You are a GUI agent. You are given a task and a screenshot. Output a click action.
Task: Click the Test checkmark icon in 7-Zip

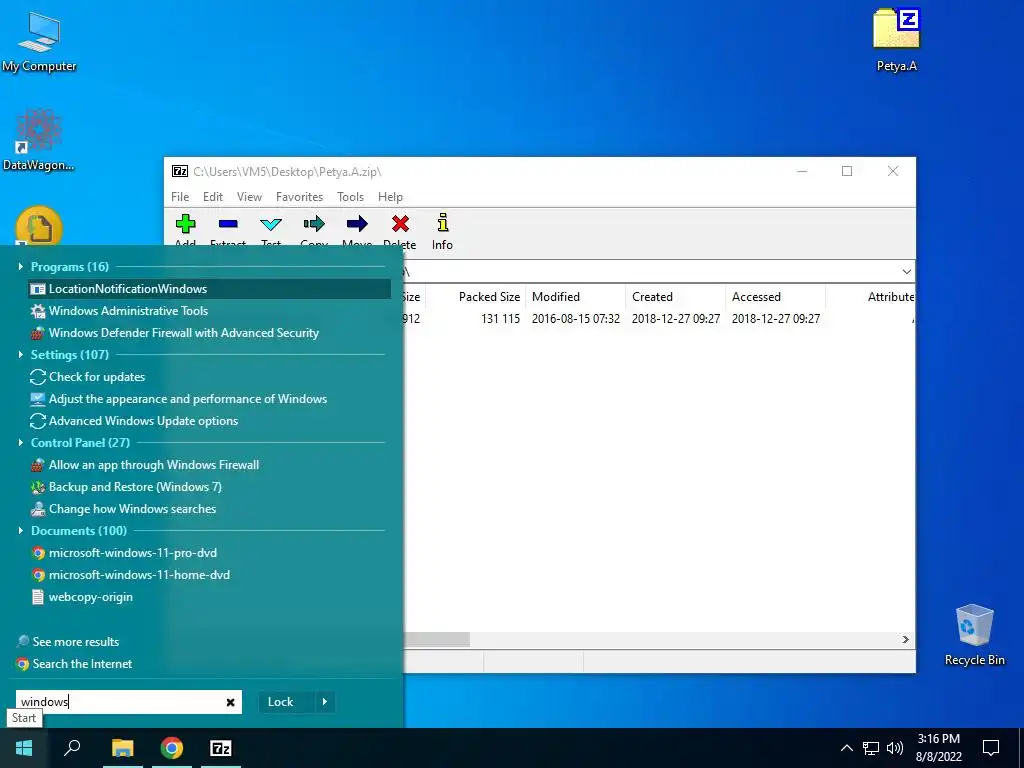(271, 225)
